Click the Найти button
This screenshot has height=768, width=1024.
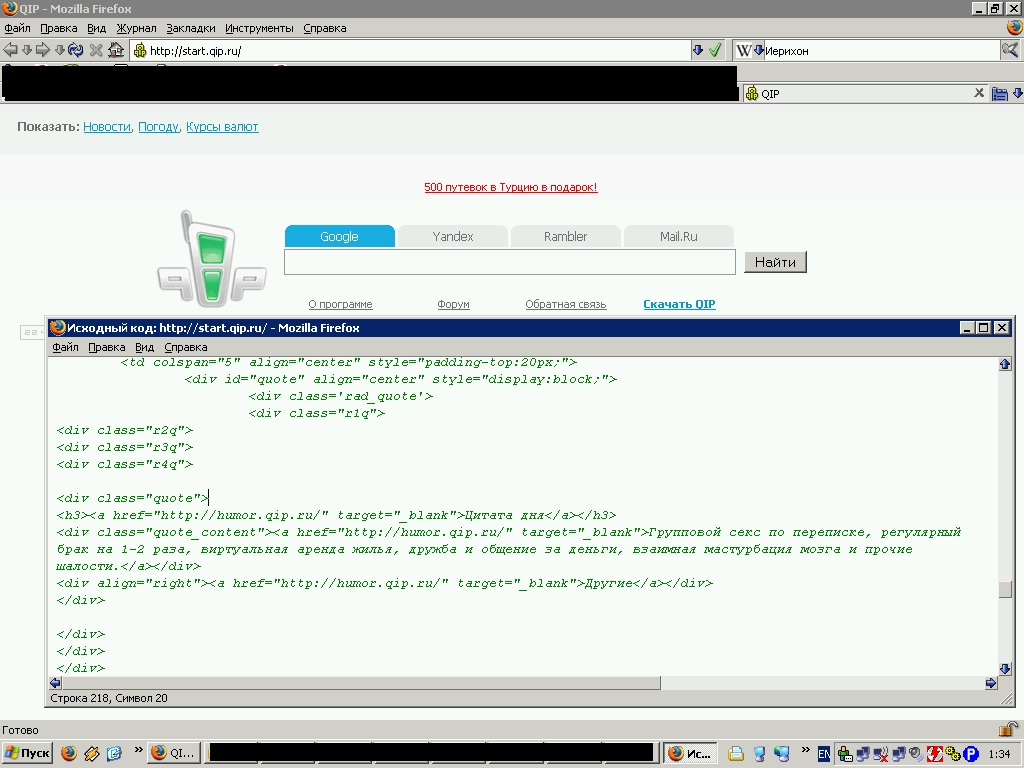click(x=775, y=262)
